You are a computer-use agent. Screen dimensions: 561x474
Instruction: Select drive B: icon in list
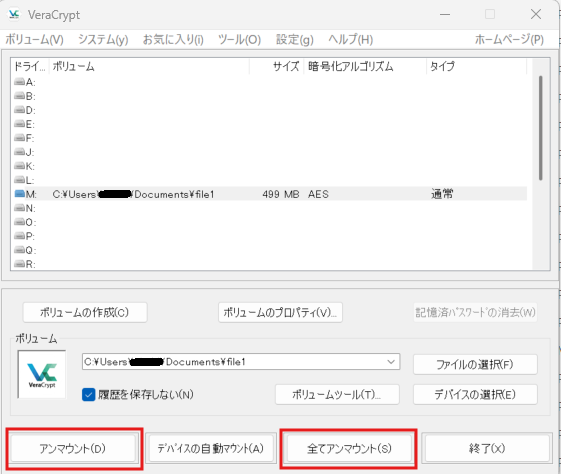(x=20, y=96)
